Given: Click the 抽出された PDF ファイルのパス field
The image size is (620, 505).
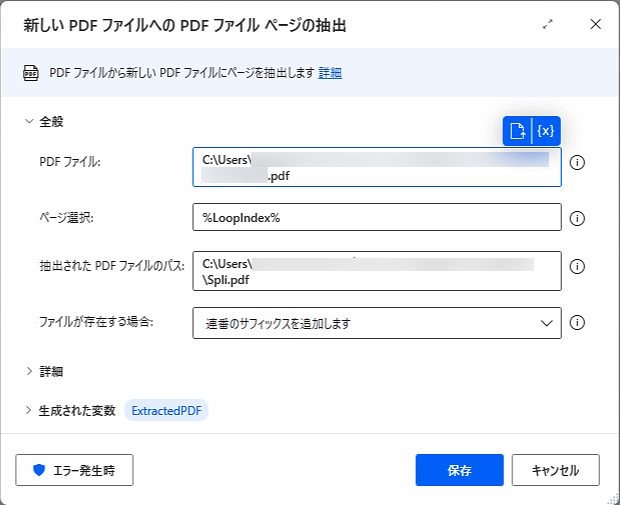Looking at the screenshot, I should pos(376,270).
